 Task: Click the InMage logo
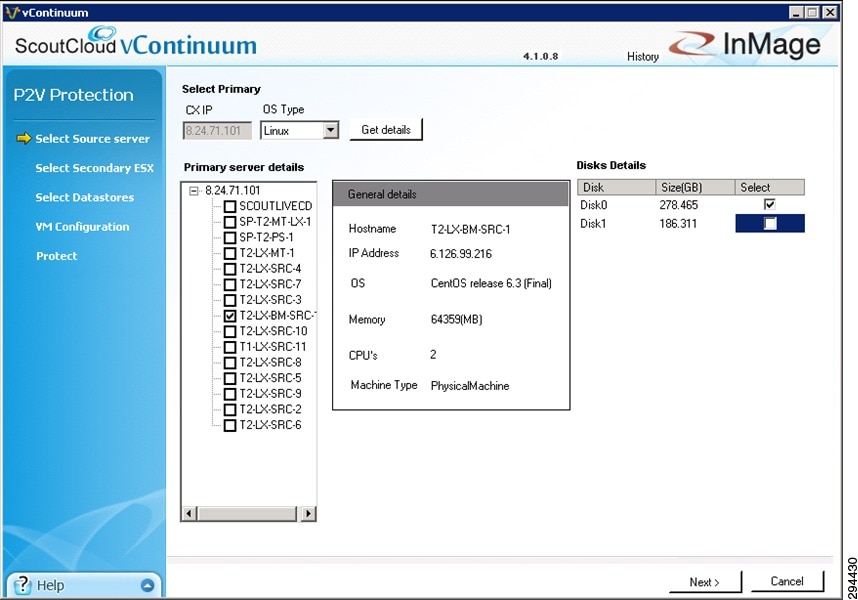[745, 44]
